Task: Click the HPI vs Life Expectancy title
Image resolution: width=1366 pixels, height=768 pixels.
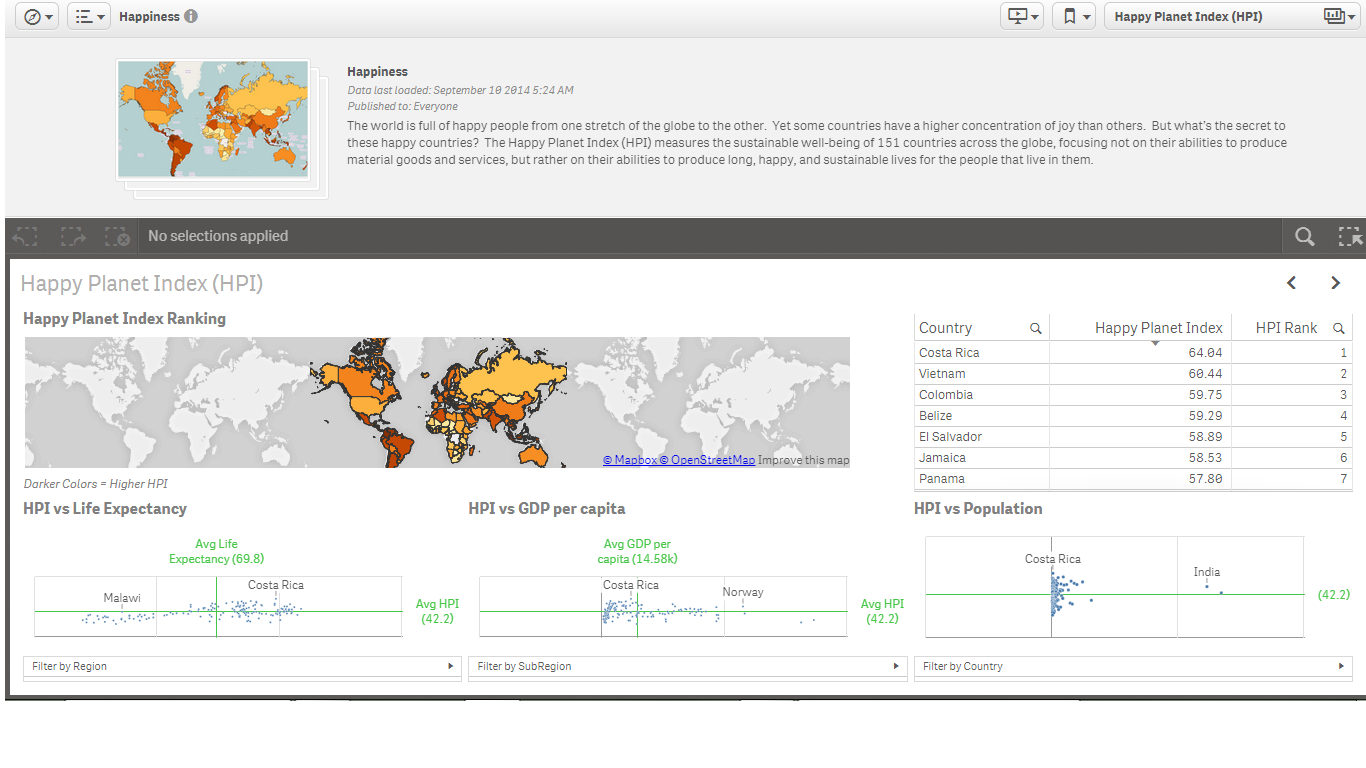Action: [x=105, y=508]
